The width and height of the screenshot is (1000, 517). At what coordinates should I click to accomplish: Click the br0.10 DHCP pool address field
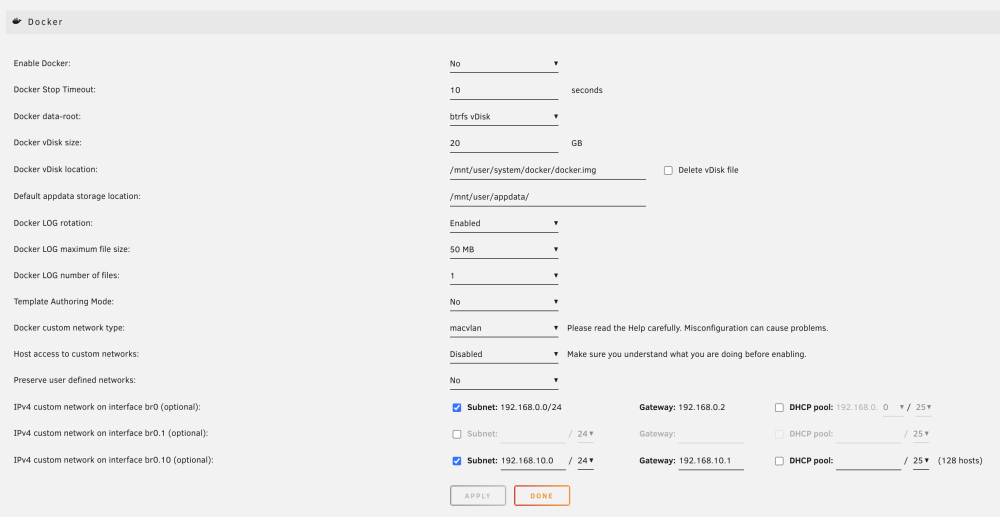(x=869, y=461)
